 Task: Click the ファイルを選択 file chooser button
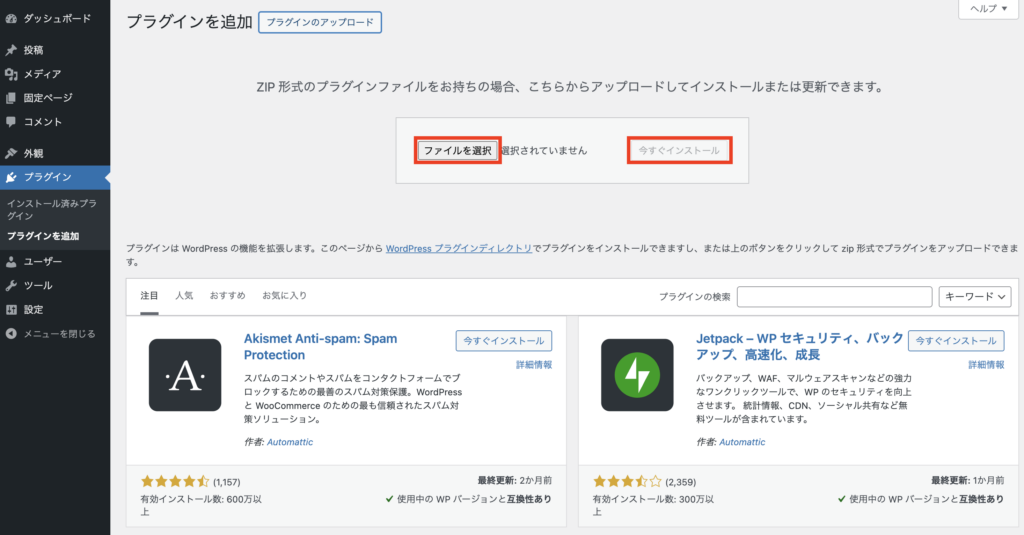[457, 151]
